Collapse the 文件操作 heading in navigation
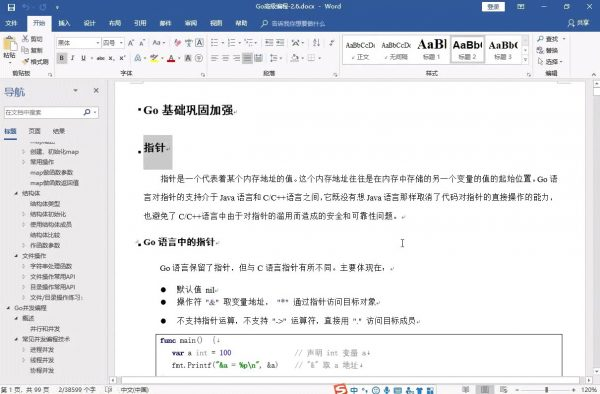 (16, 256)
